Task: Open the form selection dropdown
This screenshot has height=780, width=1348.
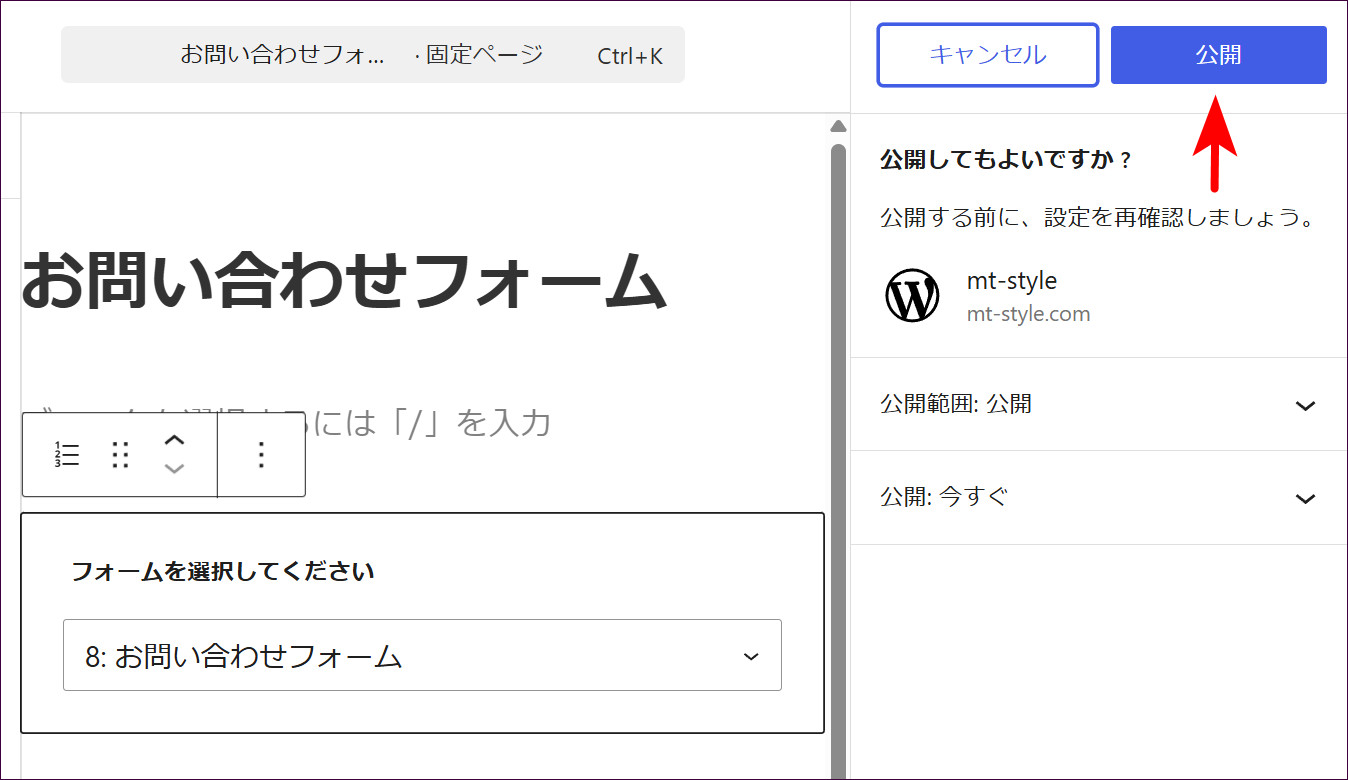Action: click(x=422, y=655)
